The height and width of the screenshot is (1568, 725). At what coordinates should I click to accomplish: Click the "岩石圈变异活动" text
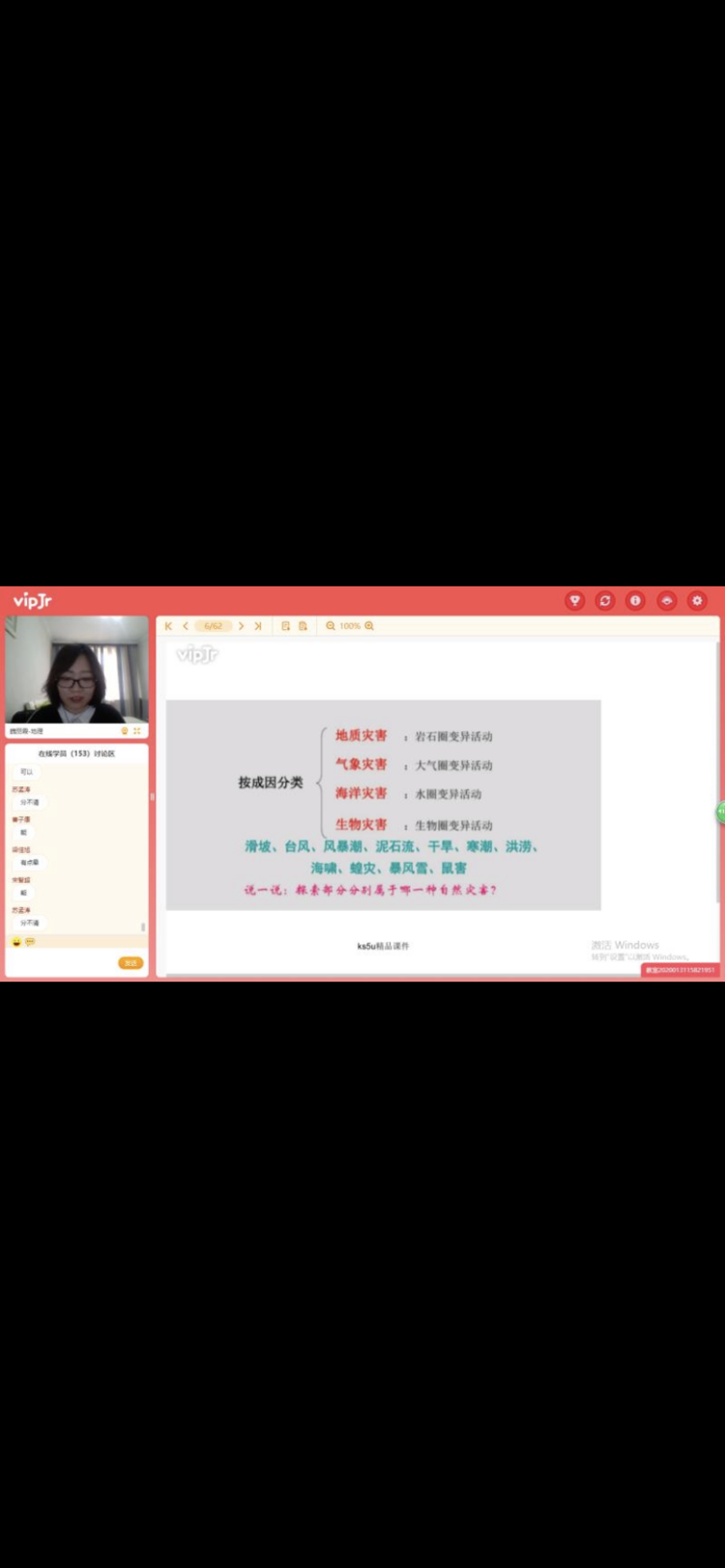[454, 736]
